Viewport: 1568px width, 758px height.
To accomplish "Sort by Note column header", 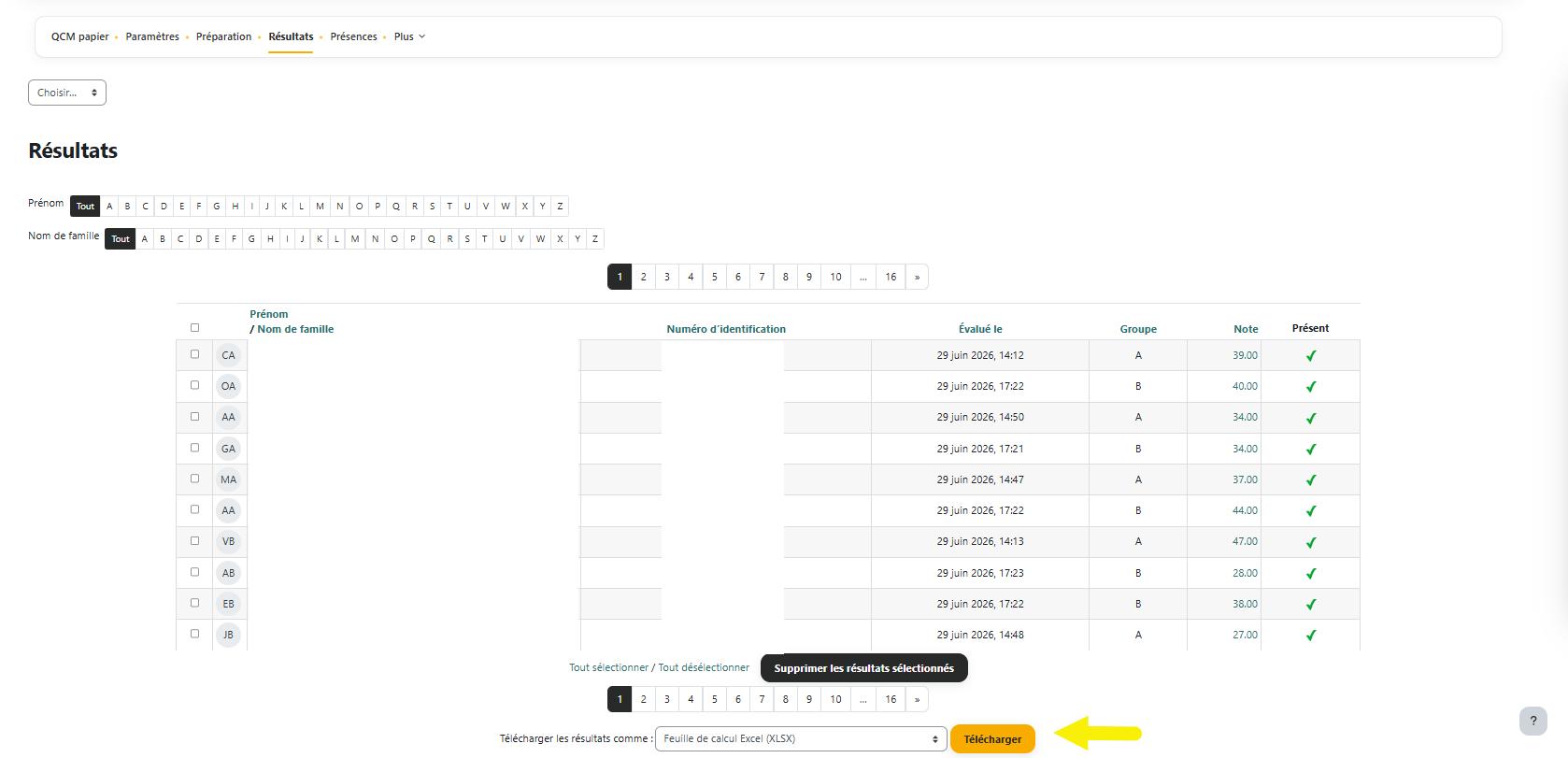I will click(x=1246, y=329).
